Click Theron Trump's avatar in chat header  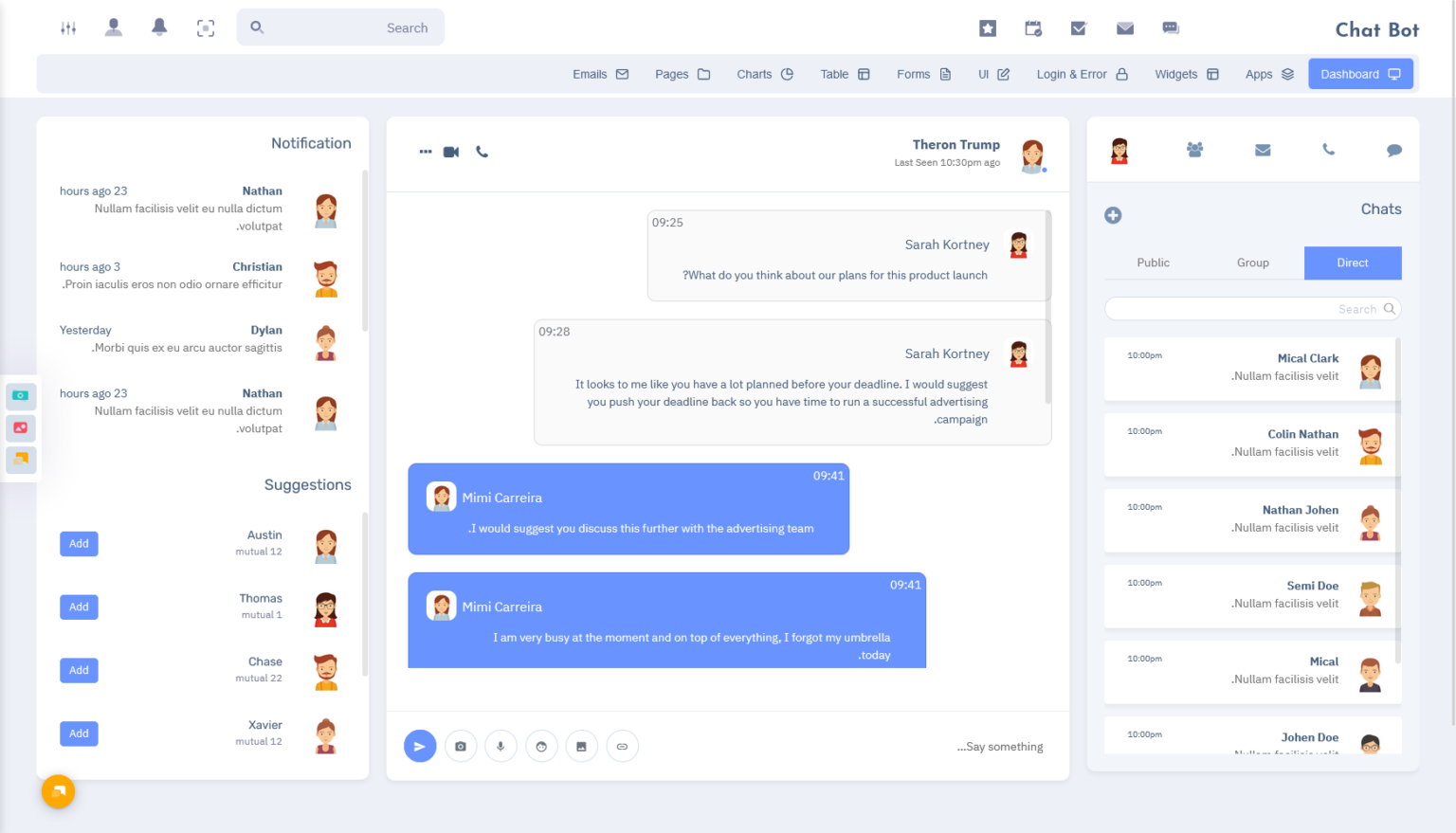click(x=1032, y=154)
